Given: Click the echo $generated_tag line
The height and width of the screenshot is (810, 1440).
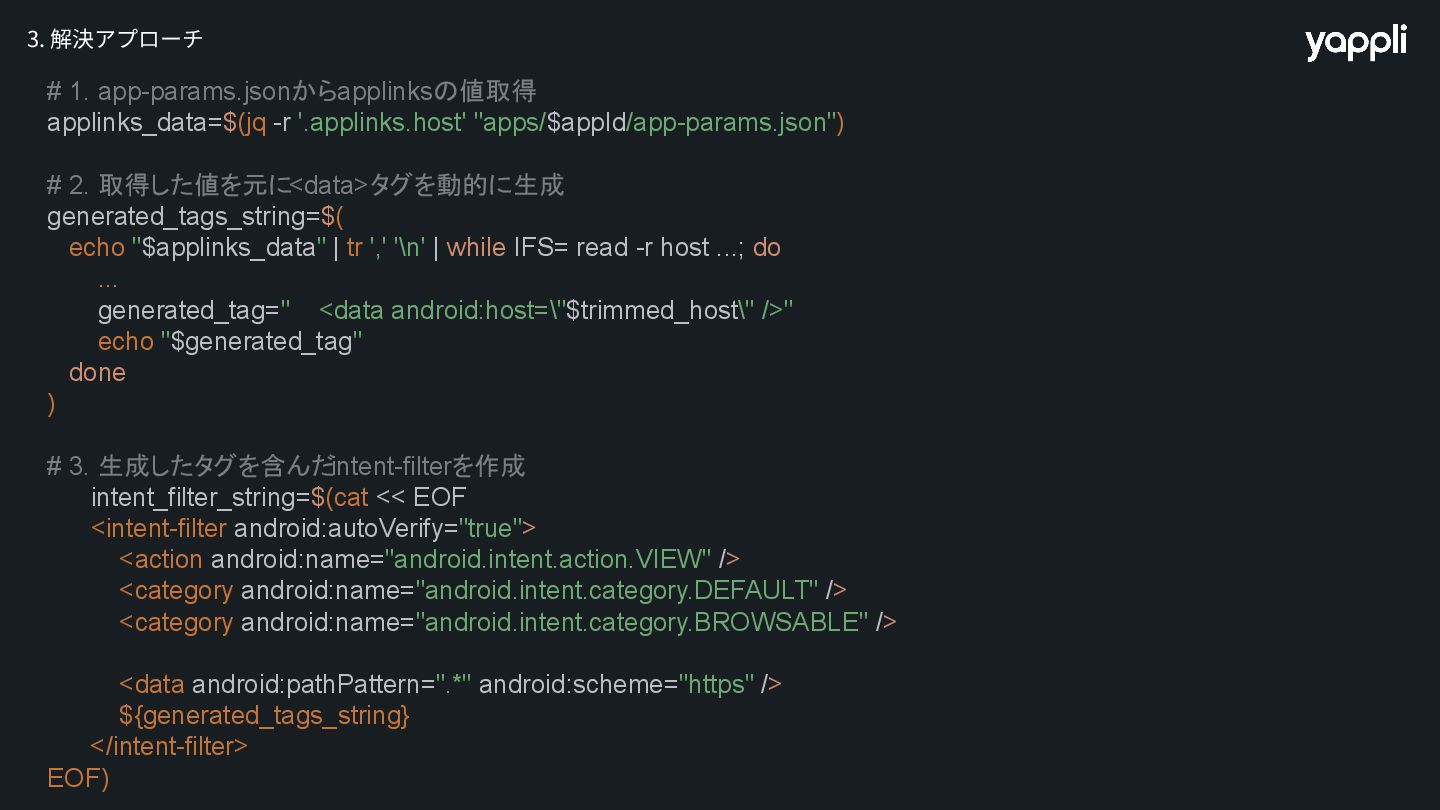Looking at the screenshot, I should tap(230, 342).
